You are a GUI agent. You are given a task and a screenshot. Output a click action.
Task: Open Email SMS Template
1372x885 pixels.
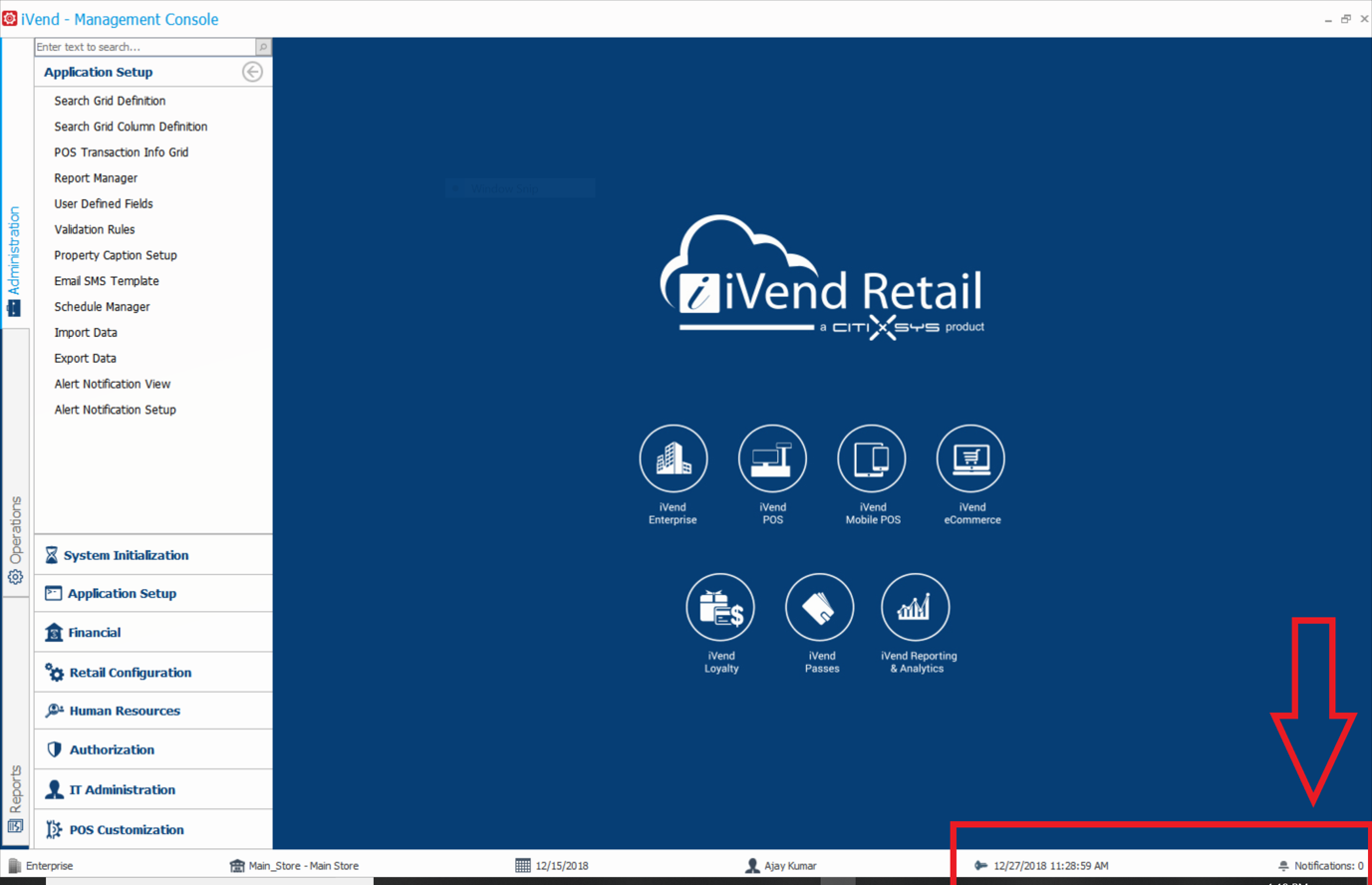pos(107,281)
